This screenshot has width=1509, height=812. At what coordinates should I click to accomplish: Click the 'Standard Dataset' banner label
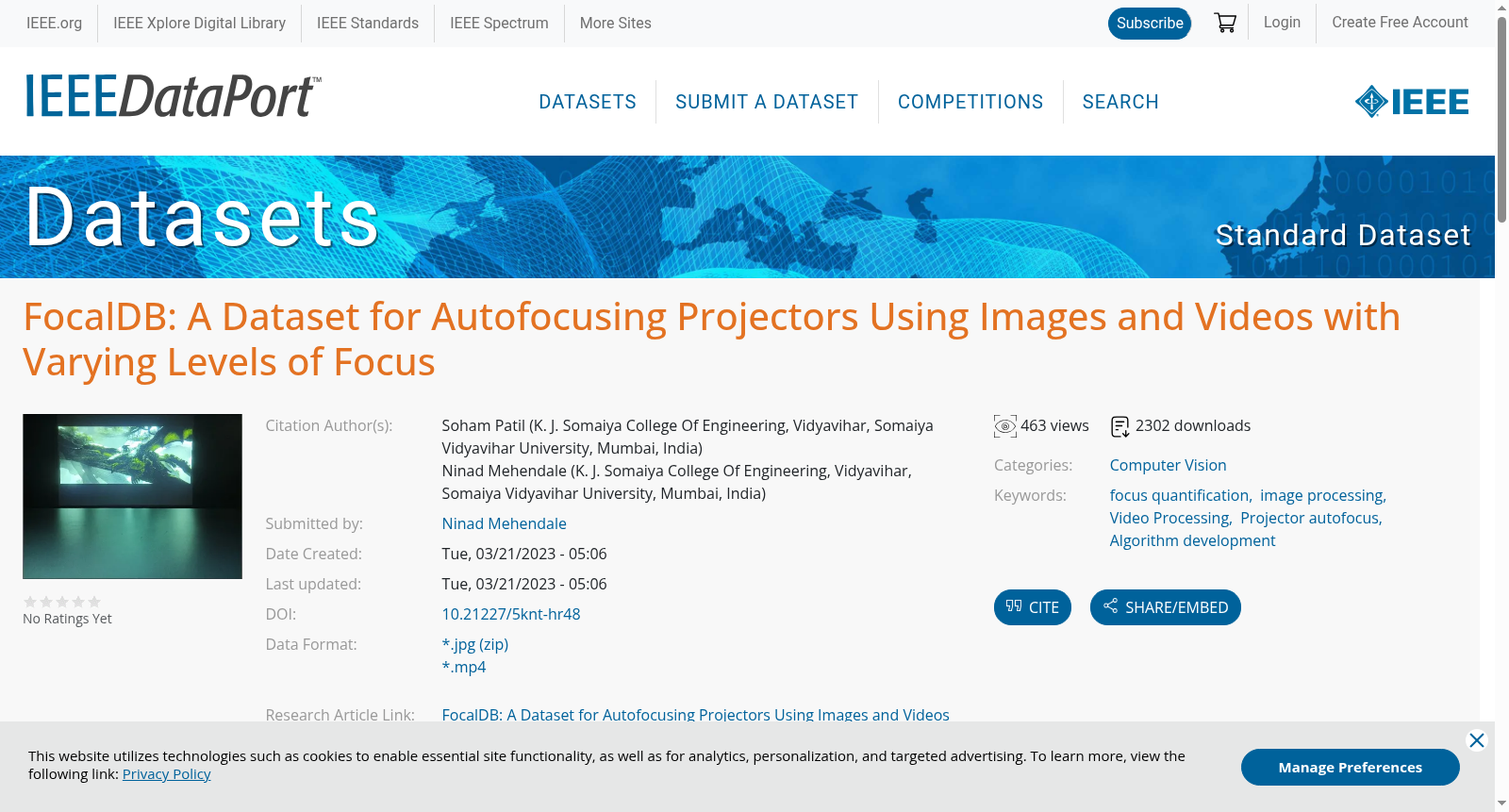(1343, 235)
